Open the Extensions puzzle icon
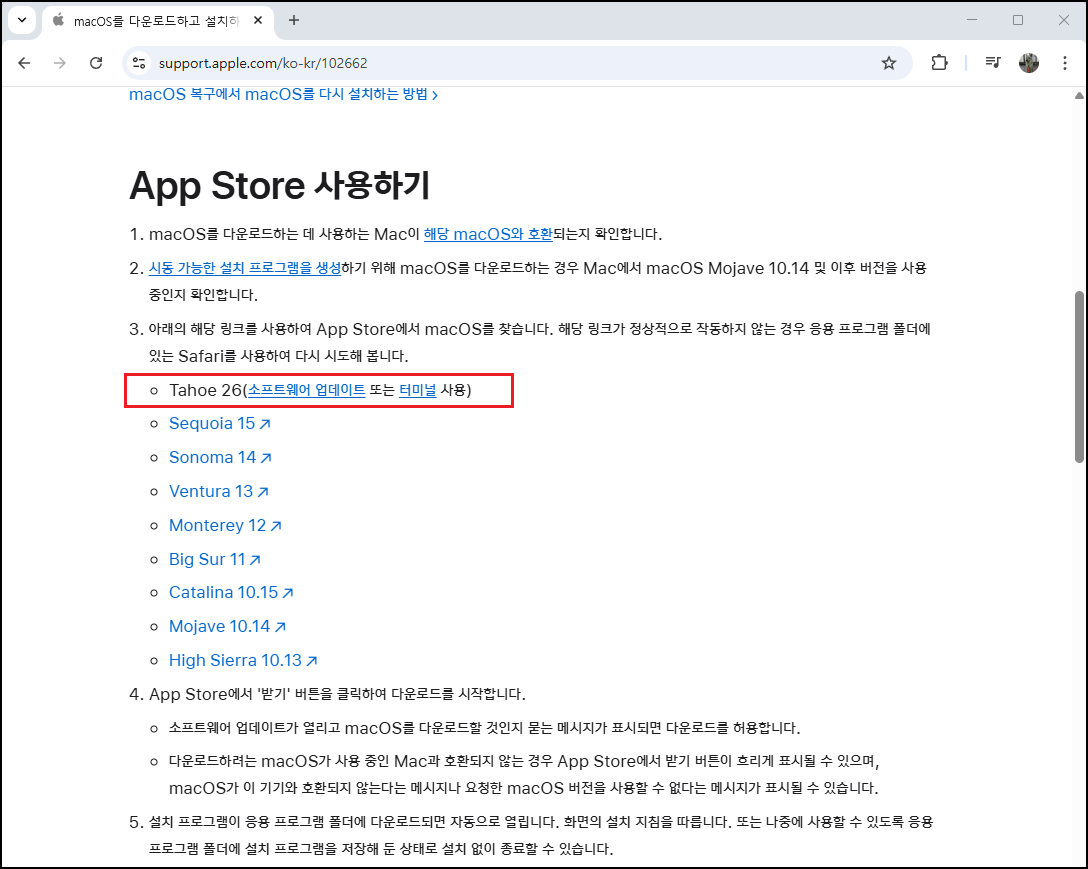The height and width of the screenshot is (869, 1088). pyautogui.click(x=939, y=63)
